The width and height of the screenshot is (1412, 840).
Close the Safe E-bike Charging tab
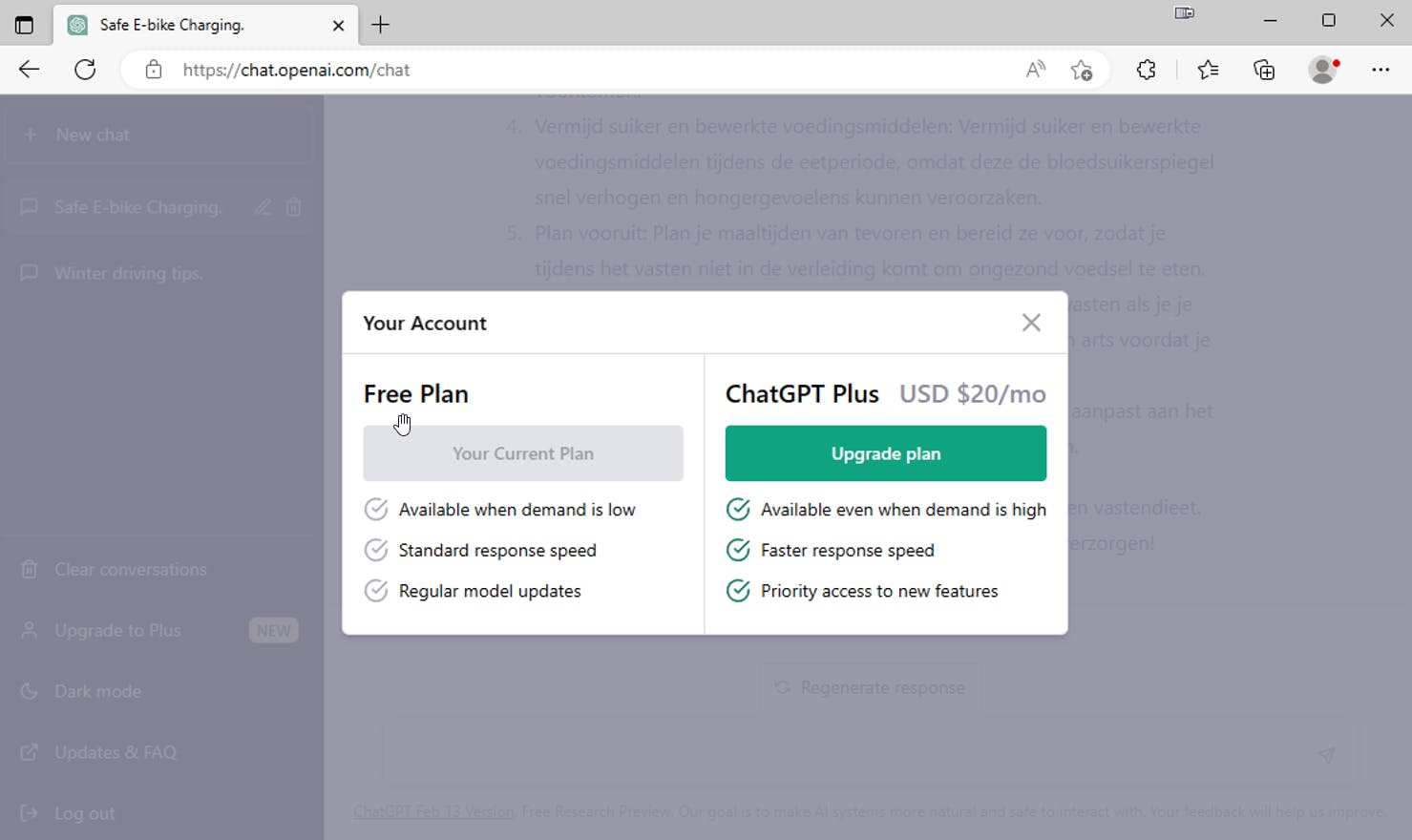[x=338, y=26]
